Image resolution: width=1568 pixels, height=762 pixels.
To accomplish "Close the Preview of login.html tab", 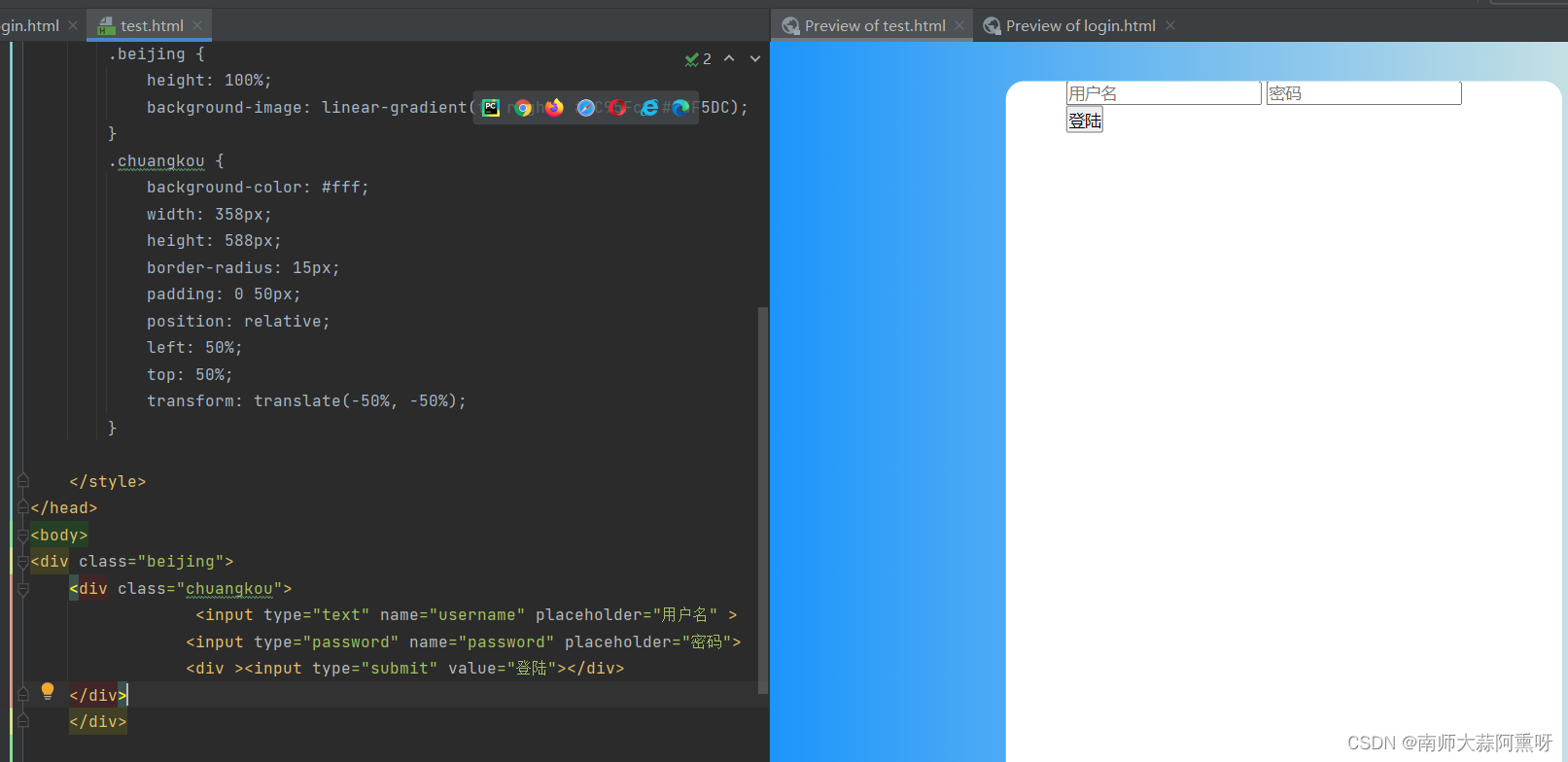I will tap(1170, 25).
